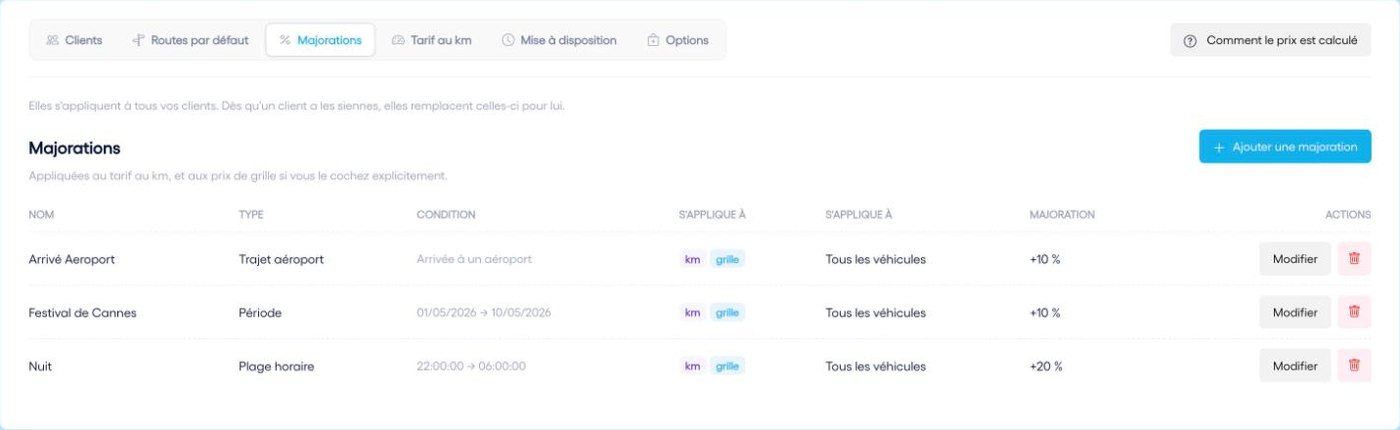This screenshot has width=1400, height=430.
Task: Click the km tag in Nuit row
Action: click(692, 366)
